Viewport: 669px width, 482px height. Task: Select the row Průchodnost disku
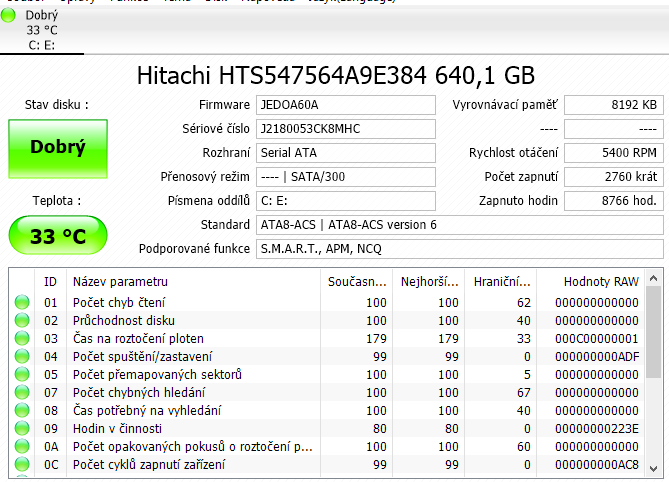point(327,320)
